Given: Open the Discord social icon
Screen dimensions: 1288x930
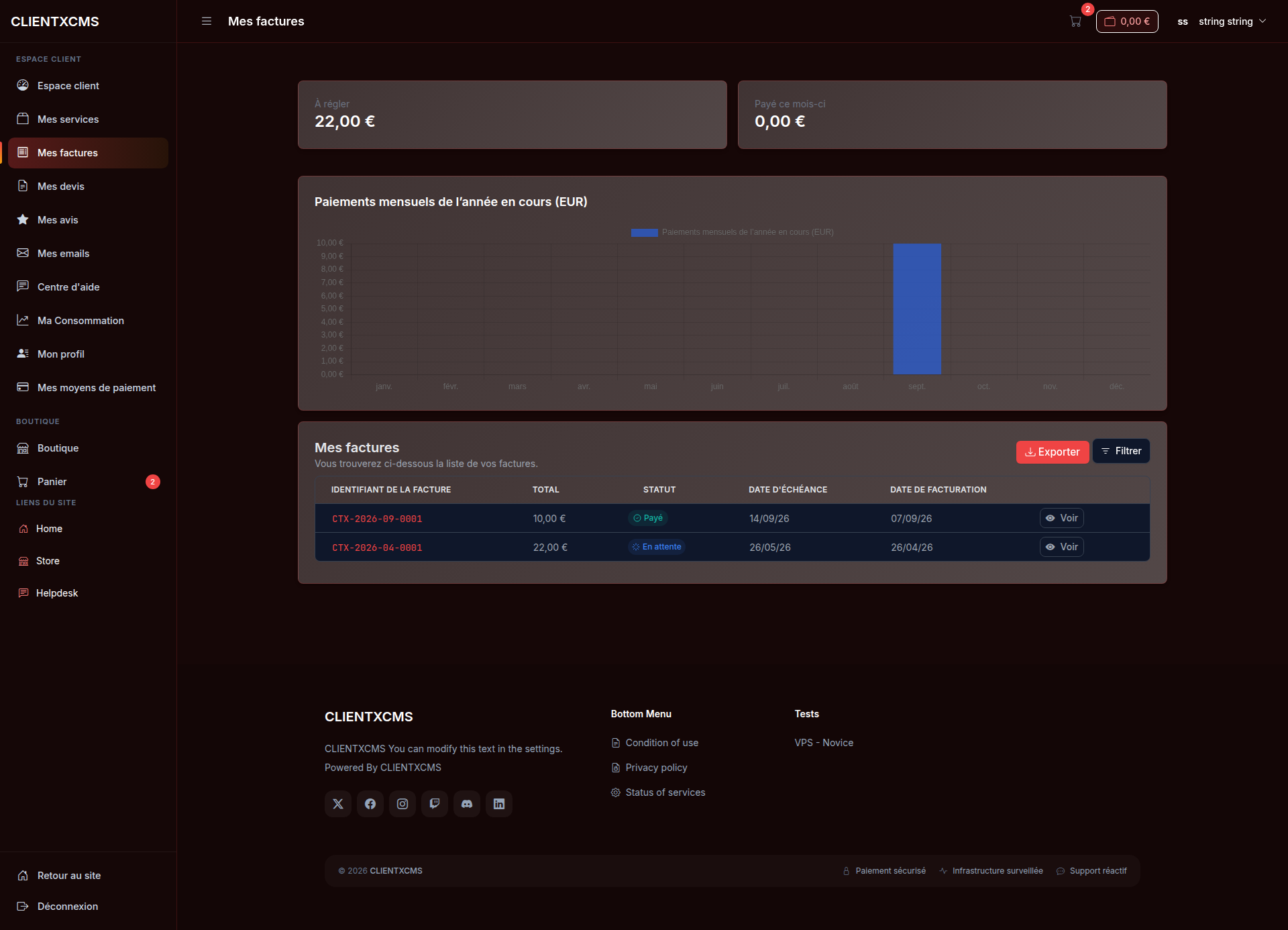Looking at the screenshot, I should click(x=467, y=804).
